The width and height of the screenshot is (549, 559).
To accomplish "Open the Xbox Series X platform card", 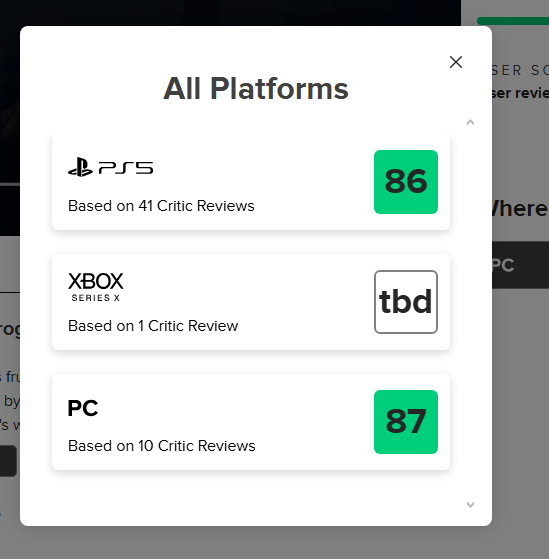I will pos(251,302).
